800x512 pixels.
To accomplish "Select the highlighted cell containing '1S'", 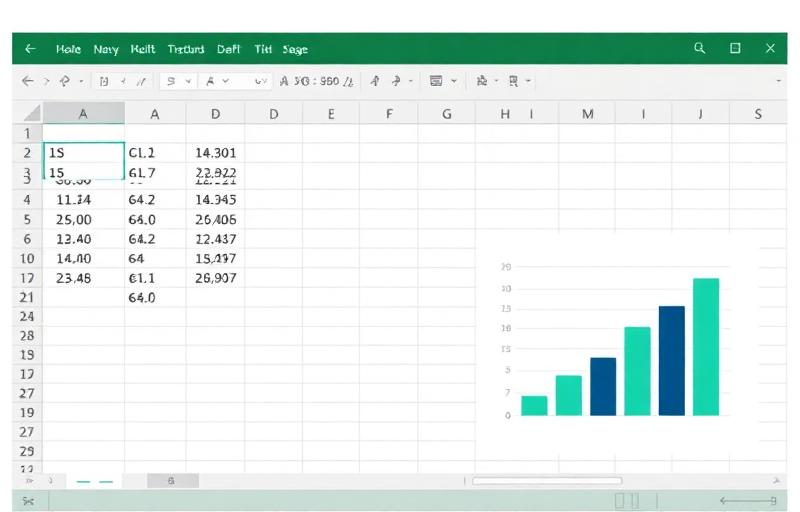I will (x=84, y=152).
